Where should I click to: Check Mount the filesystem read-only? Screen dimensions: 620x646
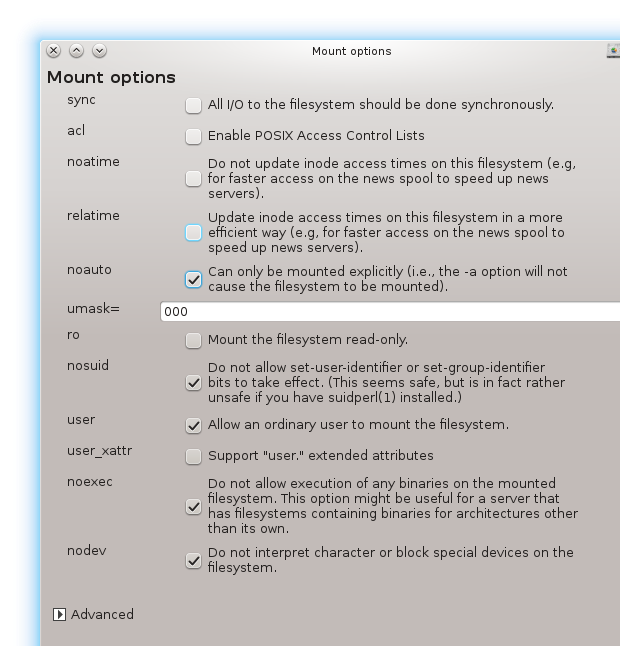[193, 340]
